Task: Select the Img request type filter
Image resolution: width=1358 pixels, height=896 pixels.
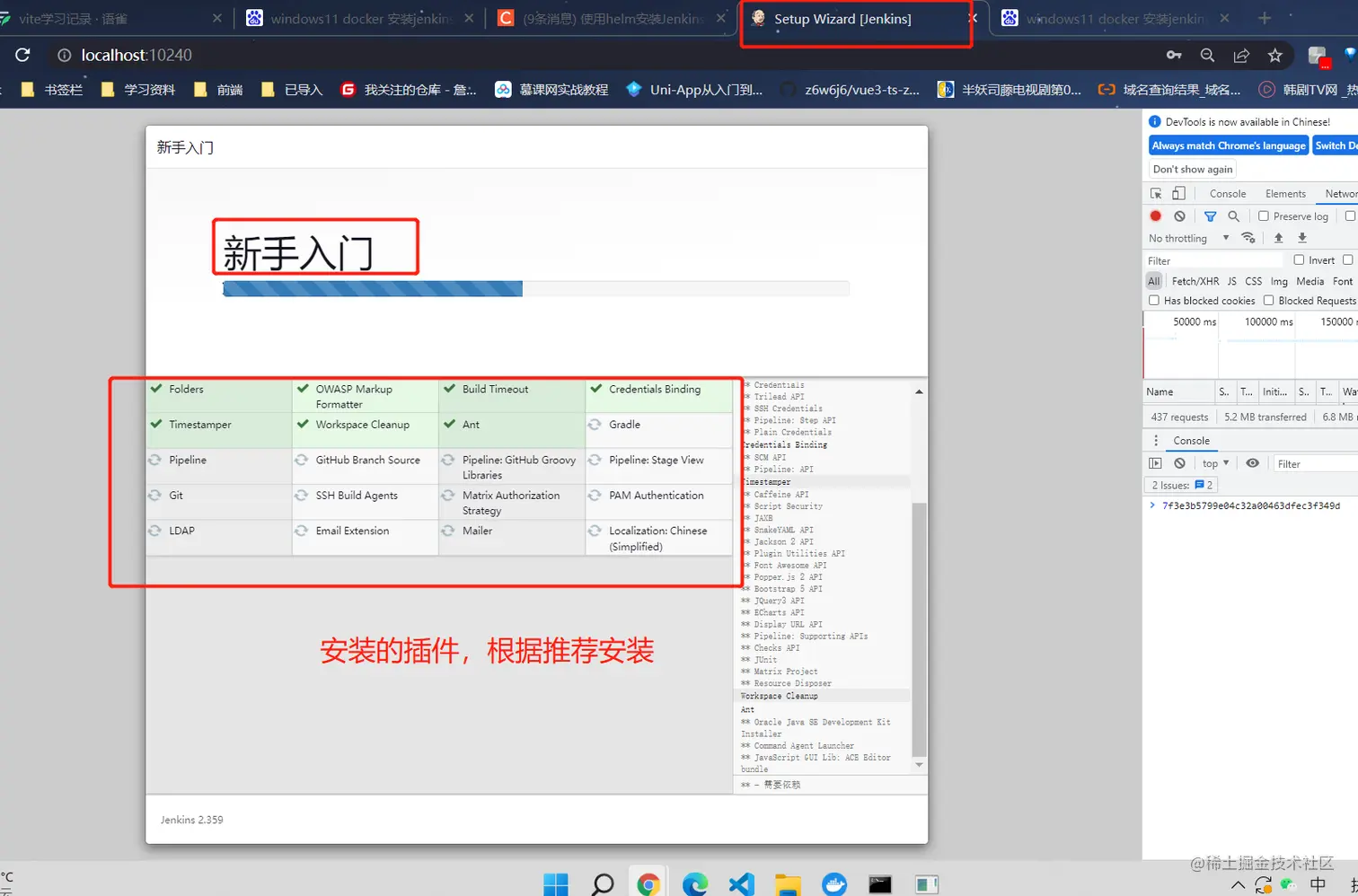Action: 1279,281
